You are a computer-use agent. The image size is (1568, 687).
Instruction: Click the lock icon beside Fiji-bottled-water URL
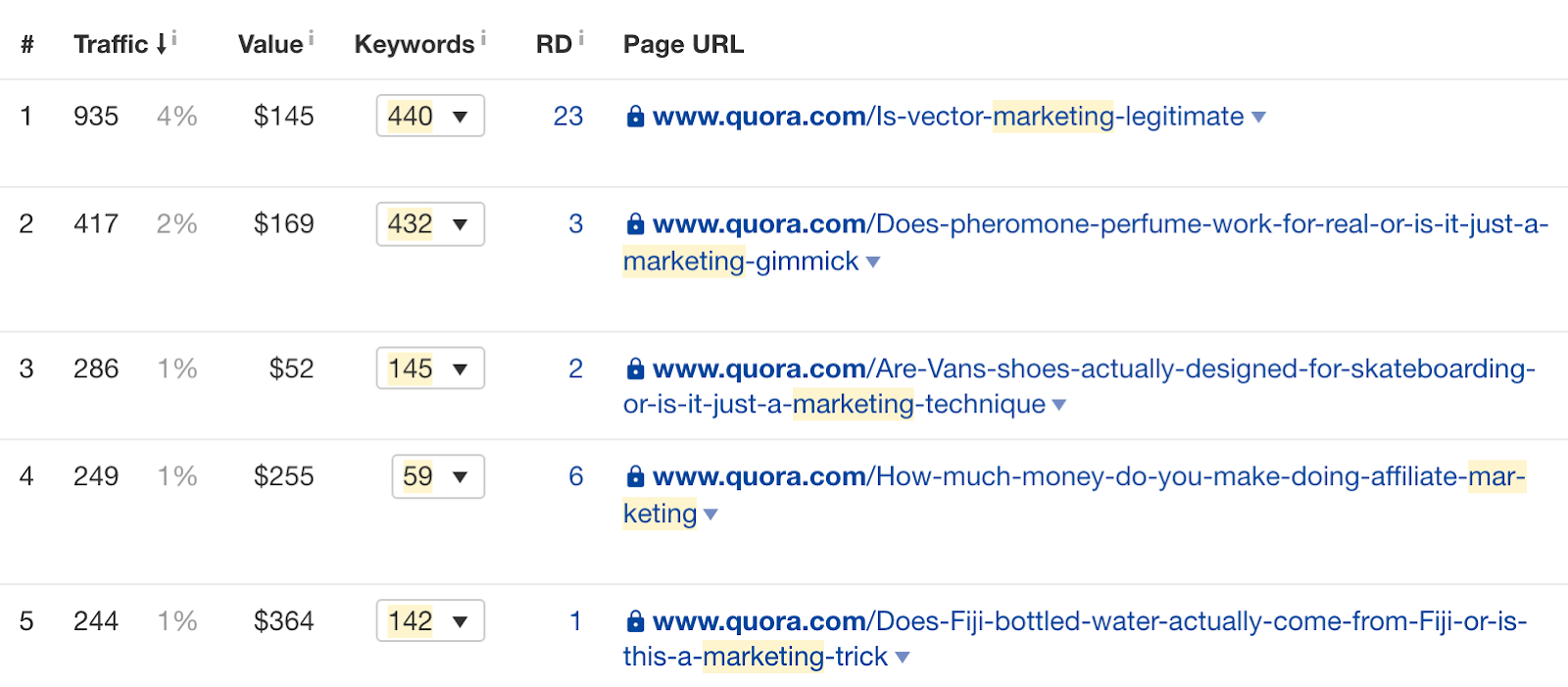(x=635, y=621)
